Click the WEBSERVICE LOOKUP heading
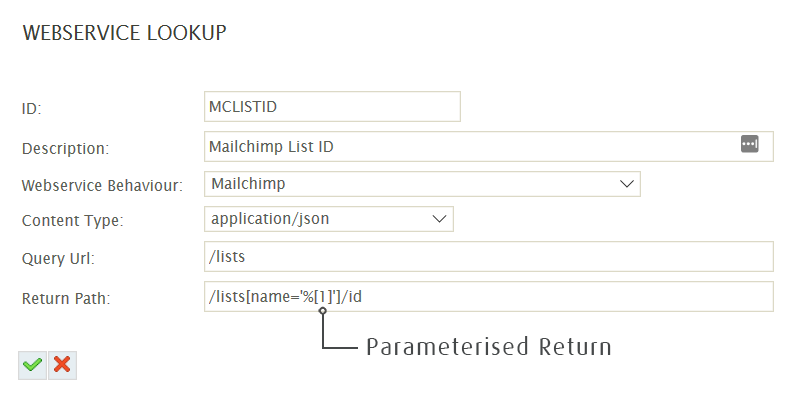The width and height of the screenshot is (810, 394). [124, 33]
